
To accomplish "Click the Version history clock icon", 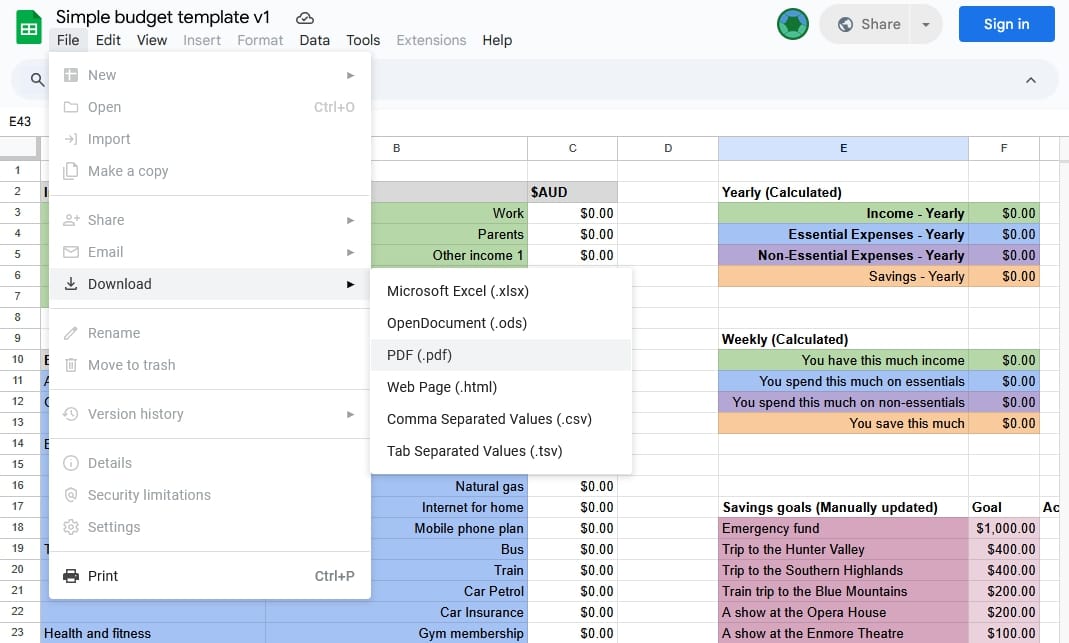I will pos(71,414).
